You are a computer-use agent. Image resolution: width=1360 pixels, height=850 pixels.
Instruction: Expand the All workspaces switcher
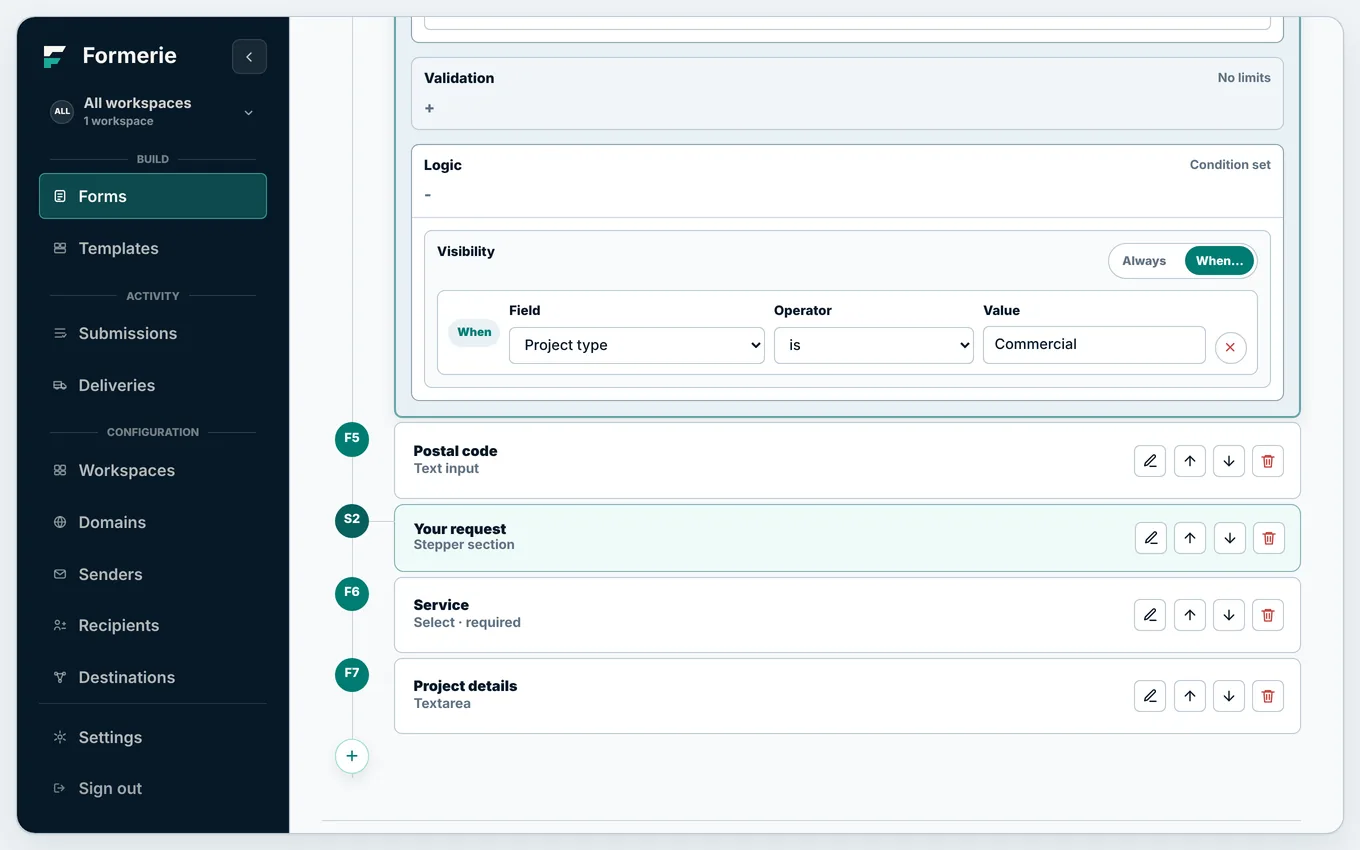(x=153, y=111)
